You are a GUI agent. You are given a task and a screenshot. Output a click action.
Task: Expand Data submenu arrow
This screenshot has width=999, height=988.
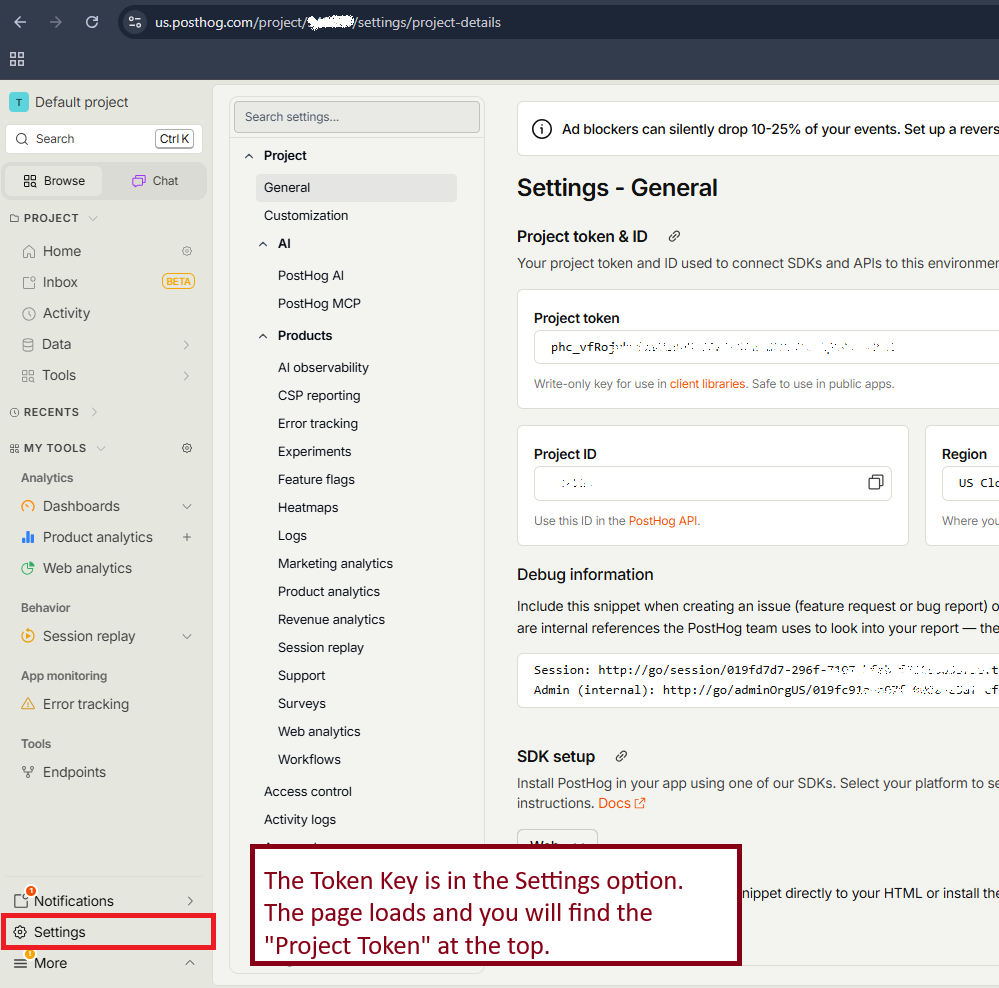(186, 345)
